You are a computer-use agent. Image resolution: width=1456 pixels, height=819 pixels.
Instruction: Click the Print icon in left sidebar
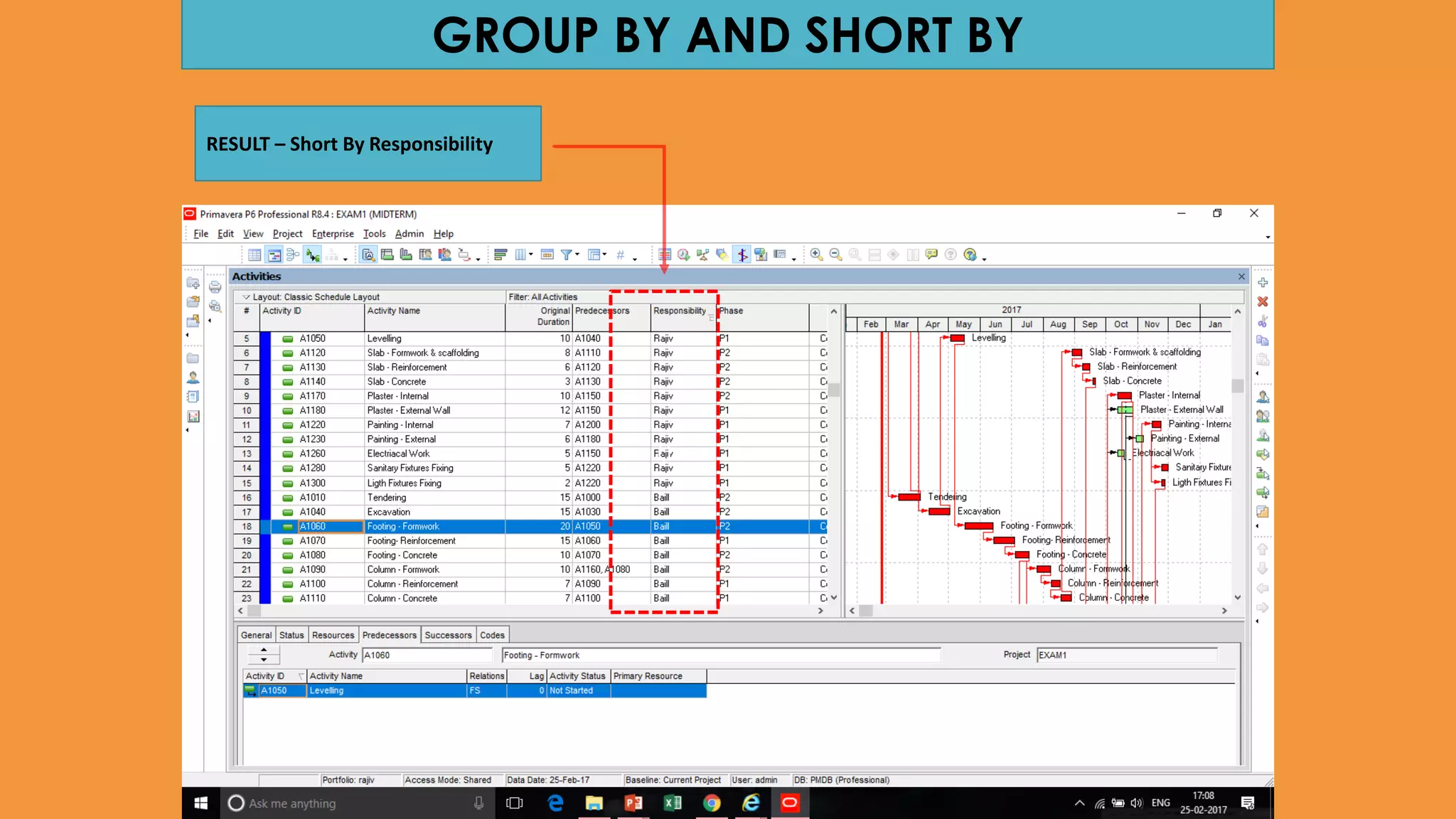pos(215,287)
